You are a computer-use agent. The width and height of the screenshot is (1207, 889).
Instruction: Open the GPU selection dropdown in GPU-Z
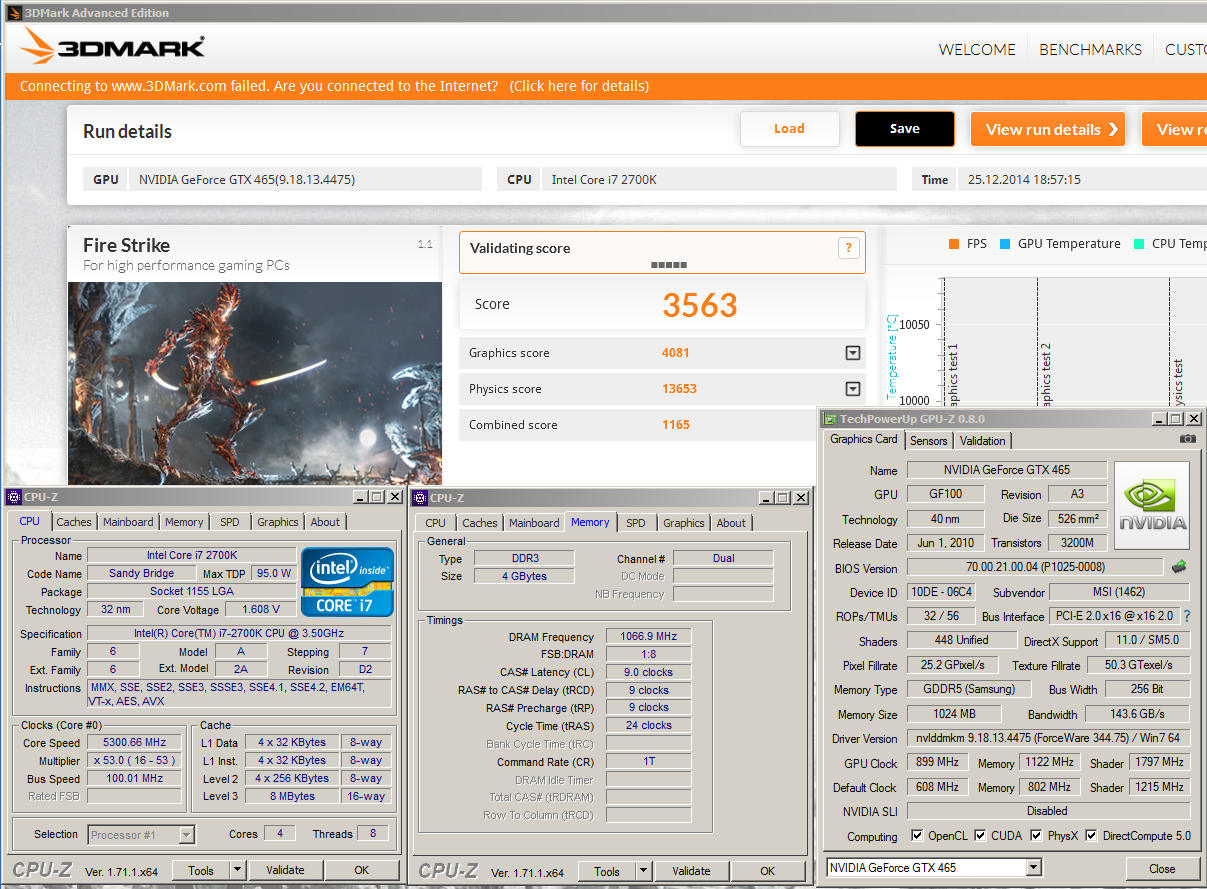pos(1034,868)
